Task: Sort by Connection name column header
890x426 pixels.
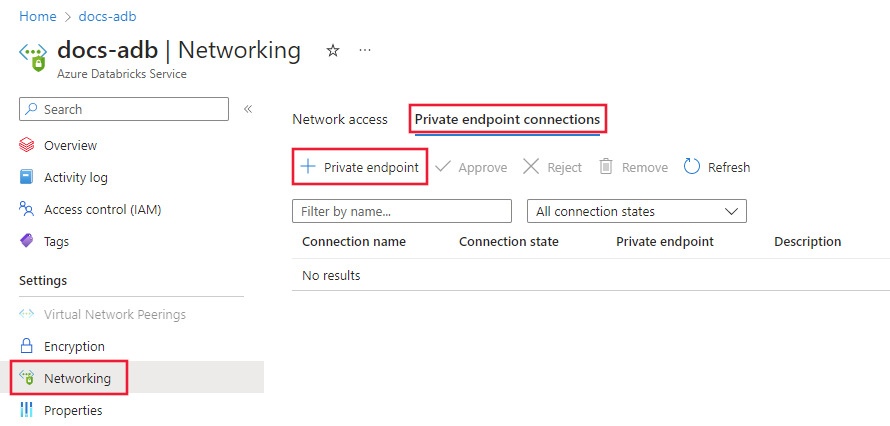Action: click(x=354, y=242)
